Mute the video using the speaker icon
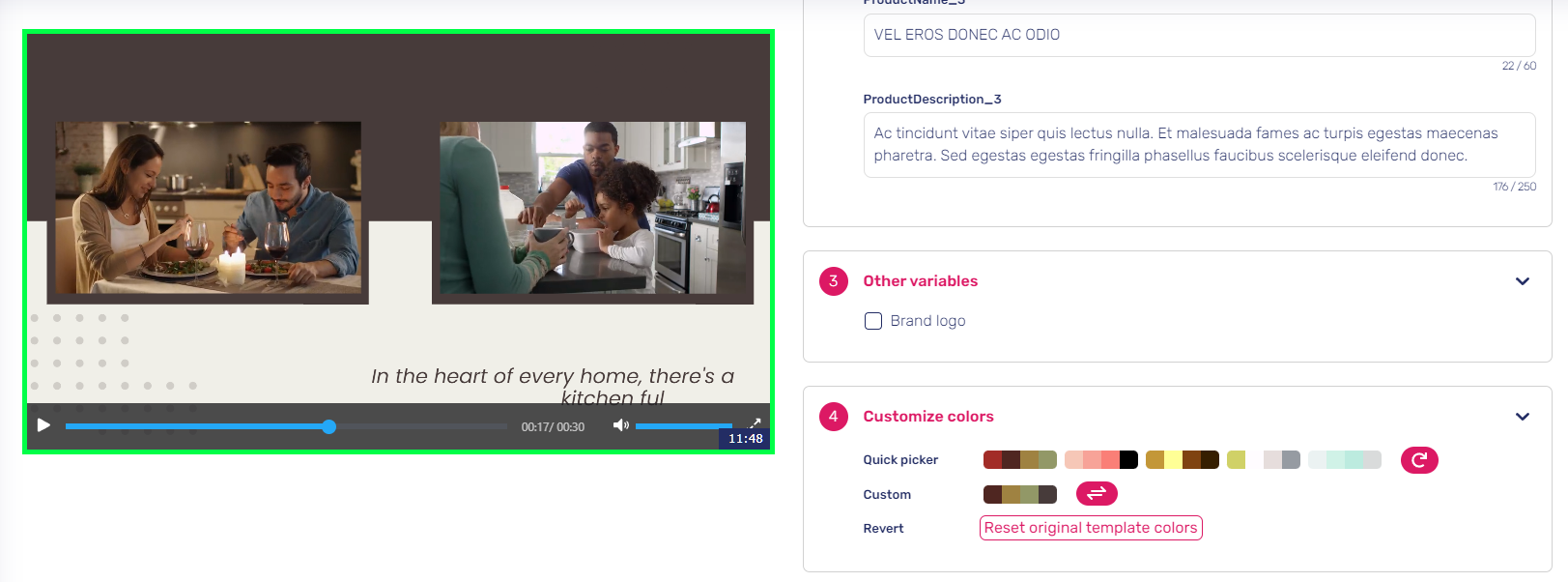The width and height of the screenshot is (1568, 582). click(621, 425)
